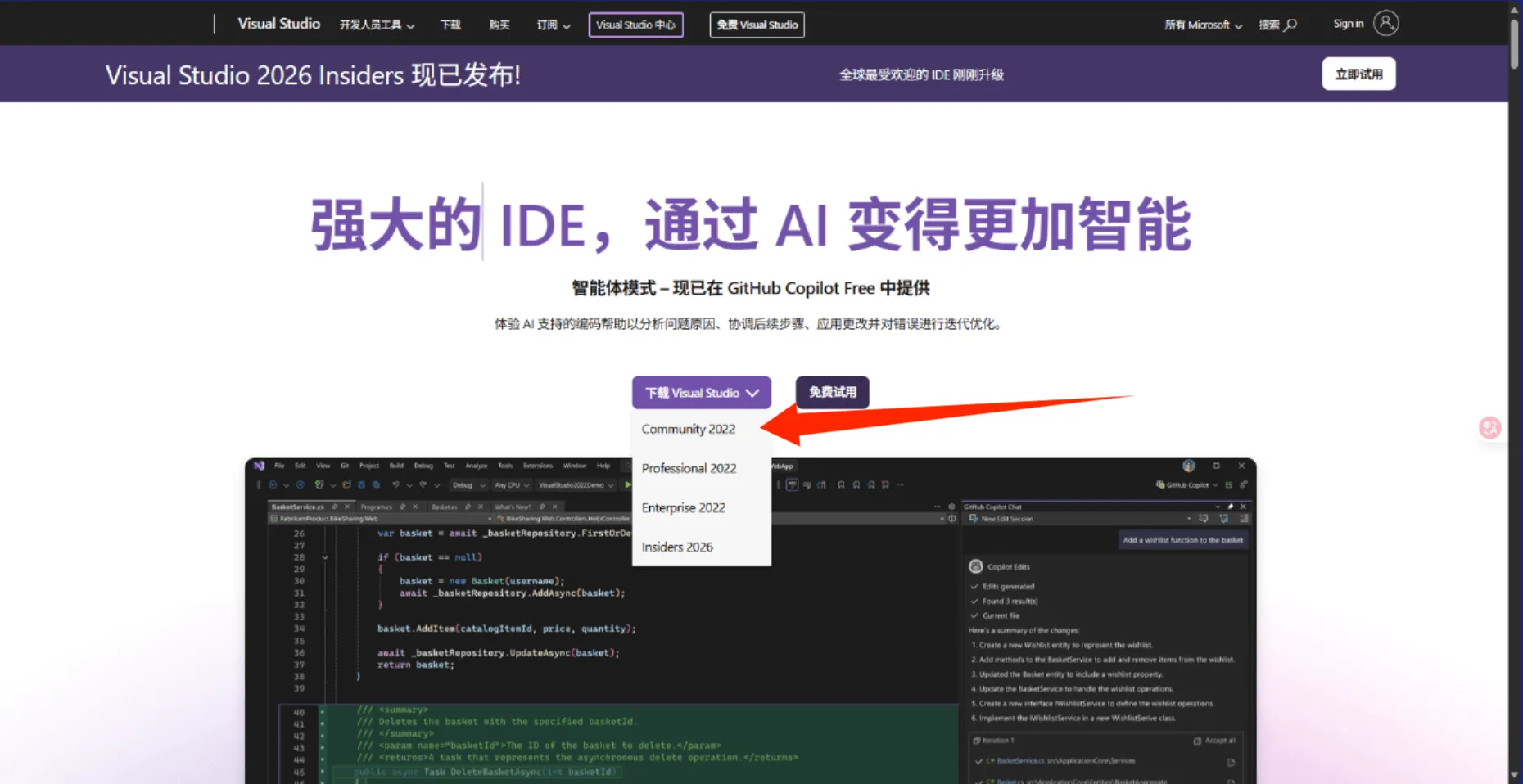Expand the 开发人员工具 dropdown menu

(377, 25)
